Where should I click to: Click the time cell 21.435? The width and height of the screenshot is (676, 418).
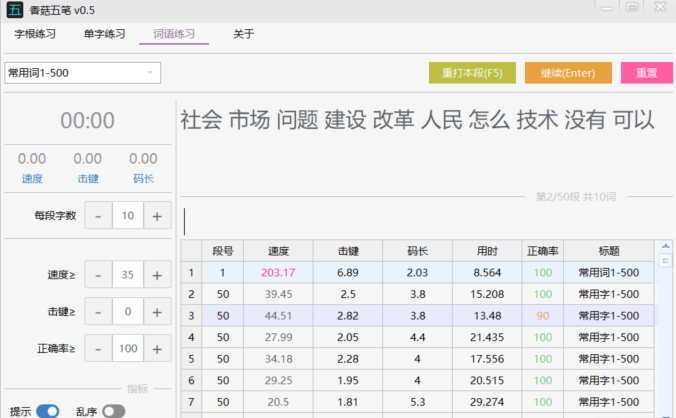[x=487, y=337]
